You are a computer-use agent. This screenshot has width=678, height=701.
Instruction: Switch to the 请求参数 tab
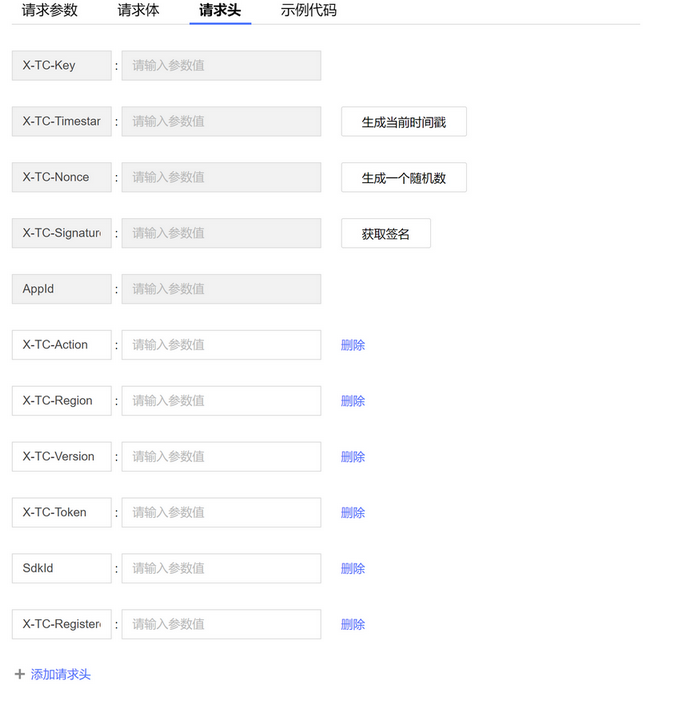(x=50, y=10)
